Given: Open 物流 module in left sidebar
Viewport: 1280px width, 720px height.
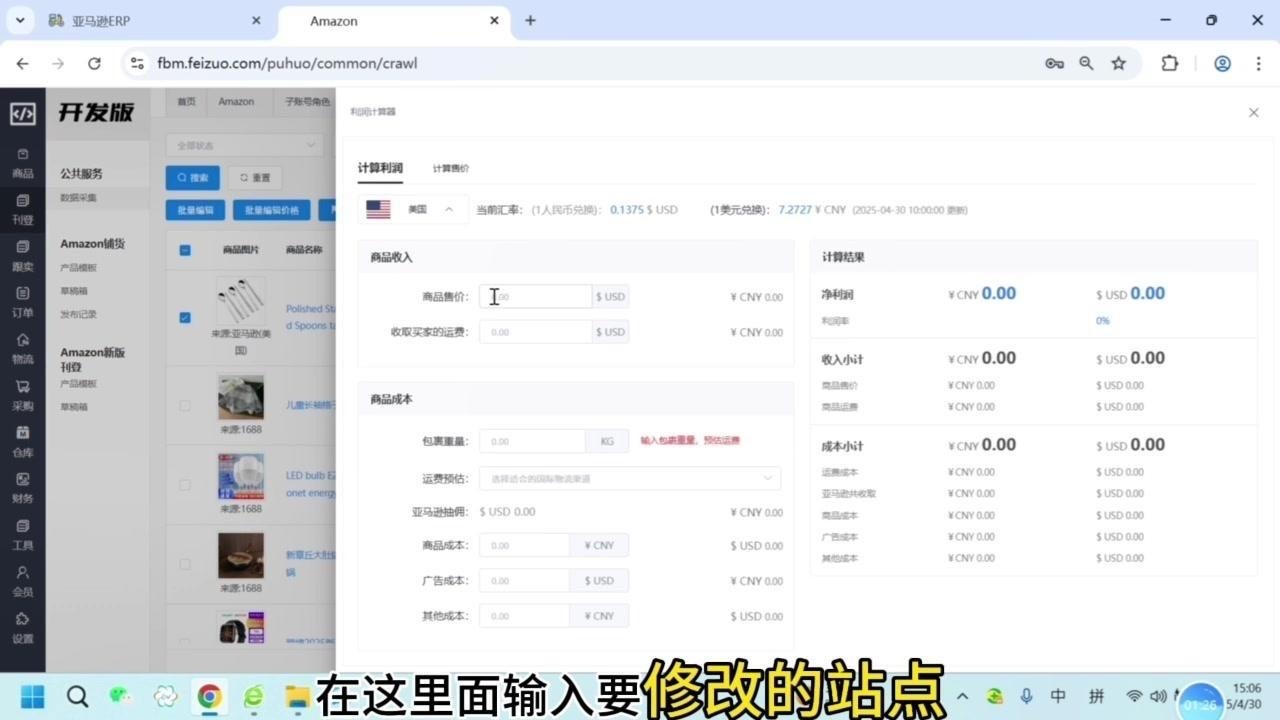Looking at the screenshot, I should [x=22, y=350].
